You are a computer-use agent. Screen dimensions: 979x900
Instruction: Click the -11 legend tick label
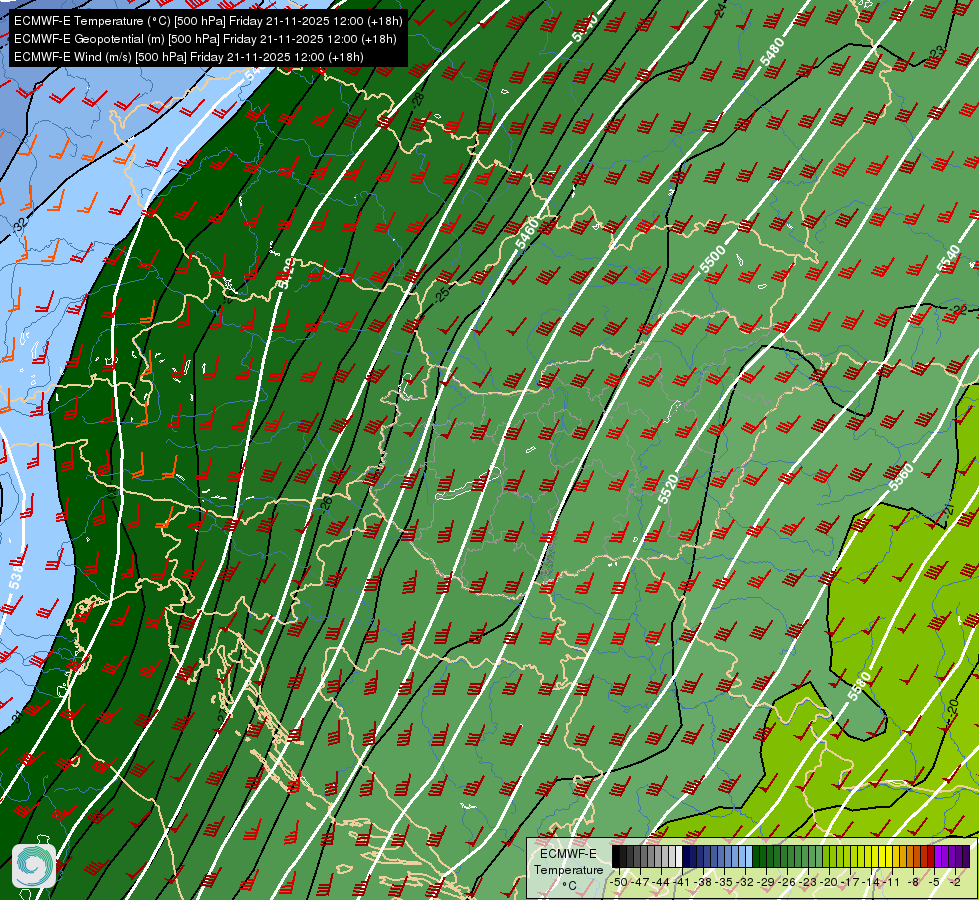click(x=892, y=882)
